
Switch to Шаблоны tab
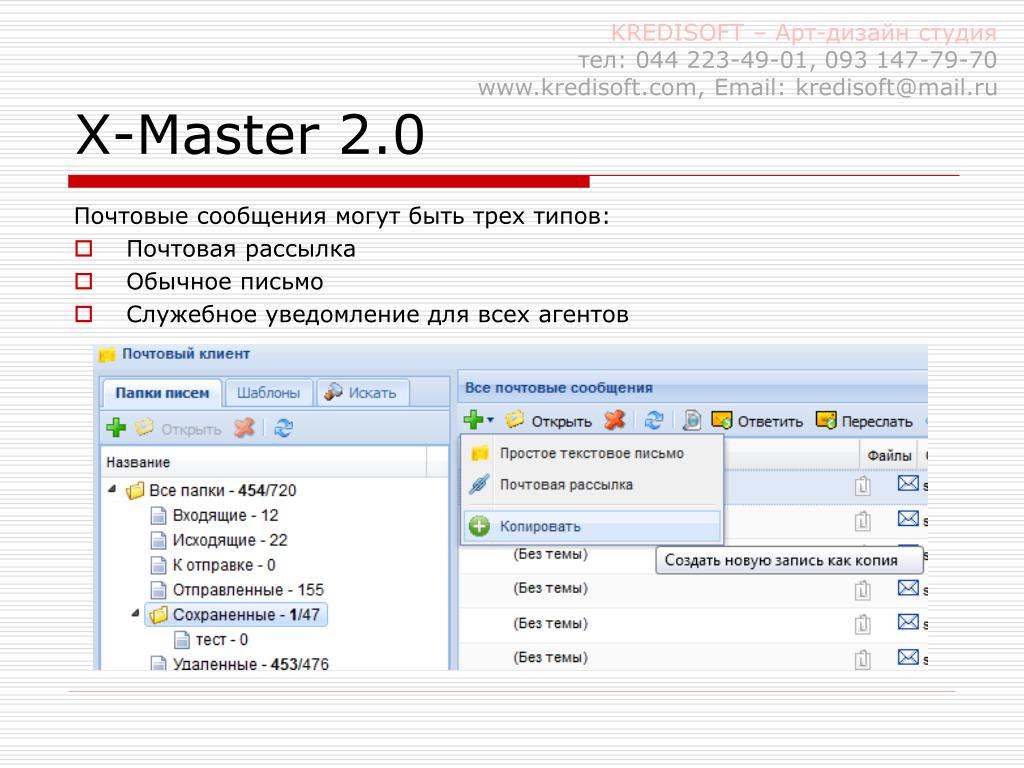(x=268, y=393)
